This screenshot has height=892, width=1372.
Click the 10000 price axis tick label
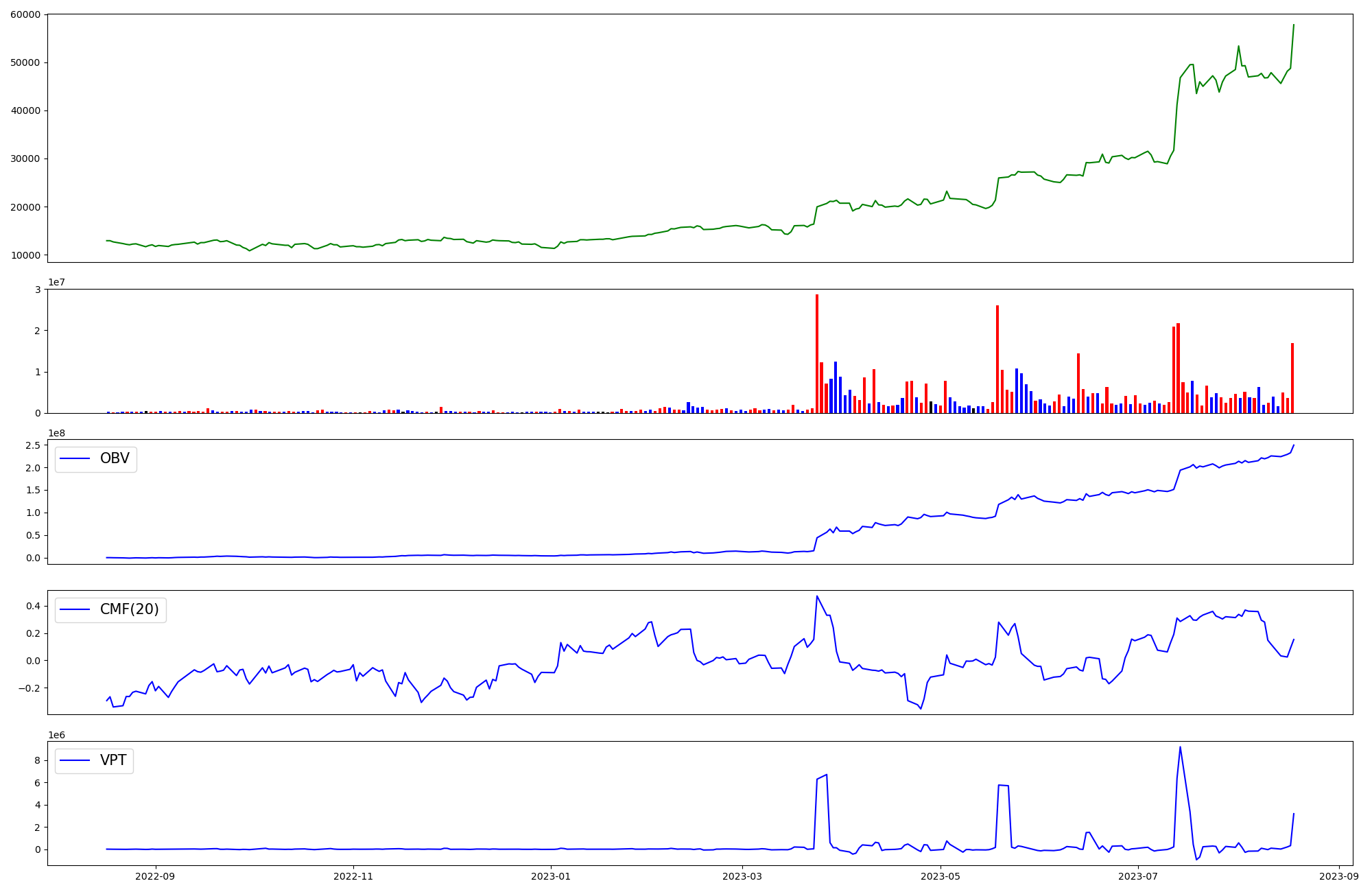pyautogui.click(x=25, y=255)
